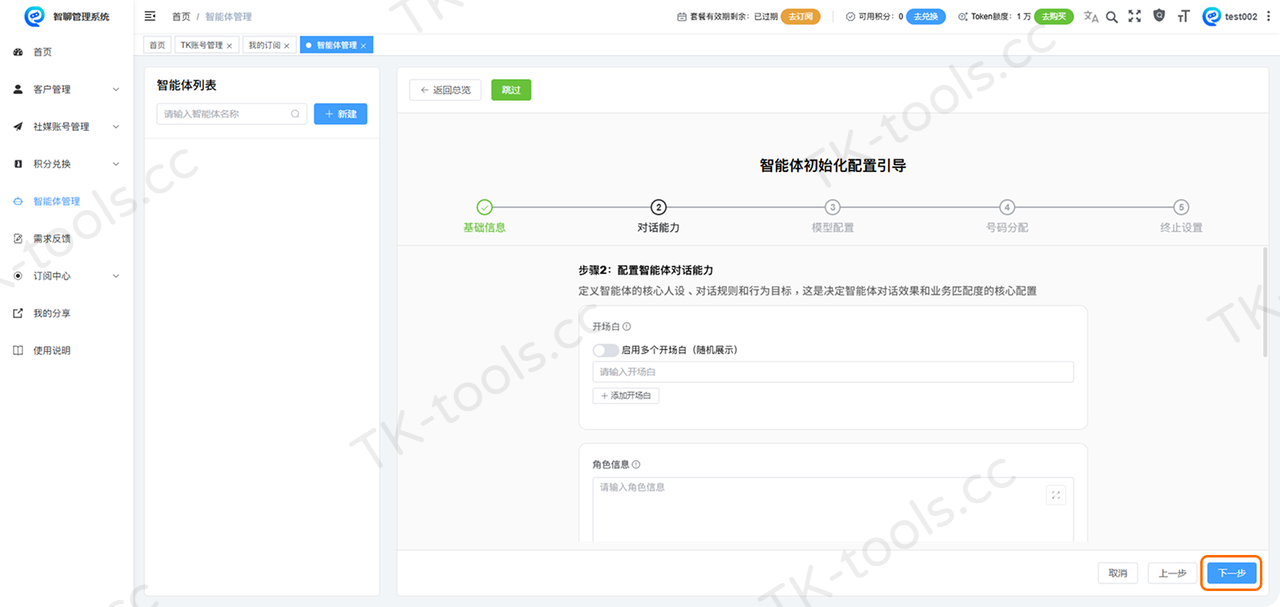Expand 社媒账号管理 sidebar menu
Image resolution: width=1280 pixels, height=607 pixels.
(x=66, y=126)
